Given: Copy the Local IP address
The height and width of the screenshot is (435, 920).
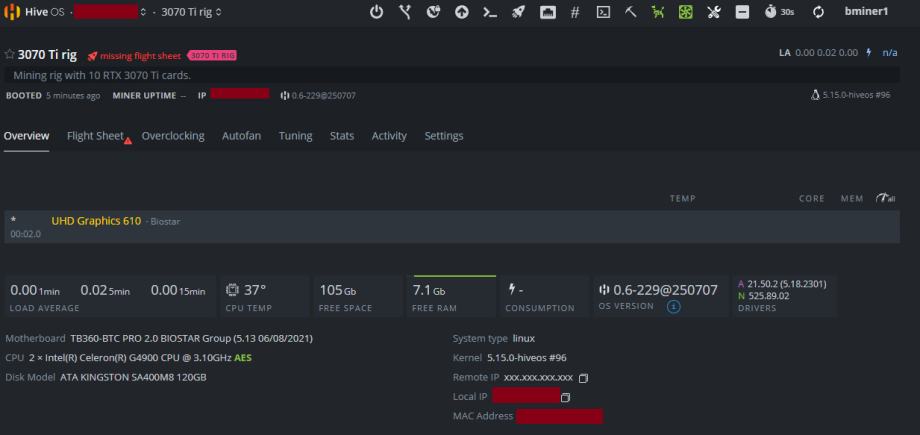Looking at the screenshot, I should point(566,397).
